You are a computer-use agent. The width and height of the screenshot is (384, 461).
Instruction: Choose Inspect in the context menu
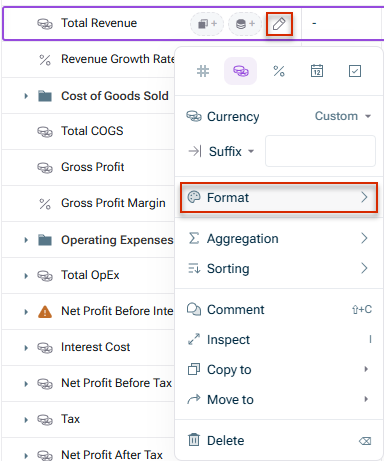point(279,340)
